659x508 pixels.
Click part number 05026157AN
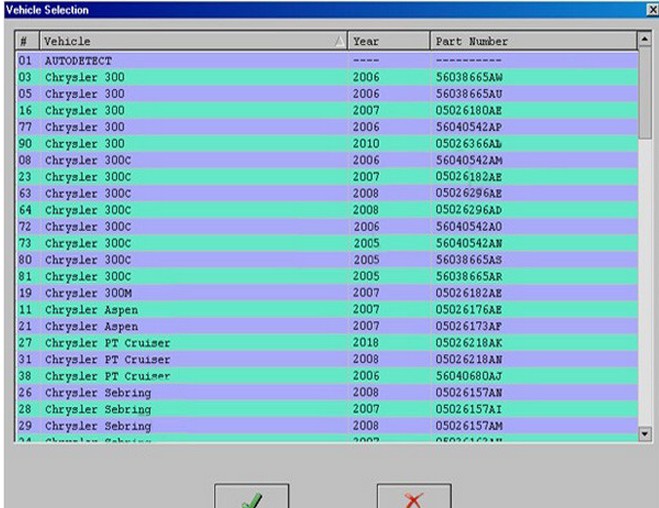pos(469,392)
